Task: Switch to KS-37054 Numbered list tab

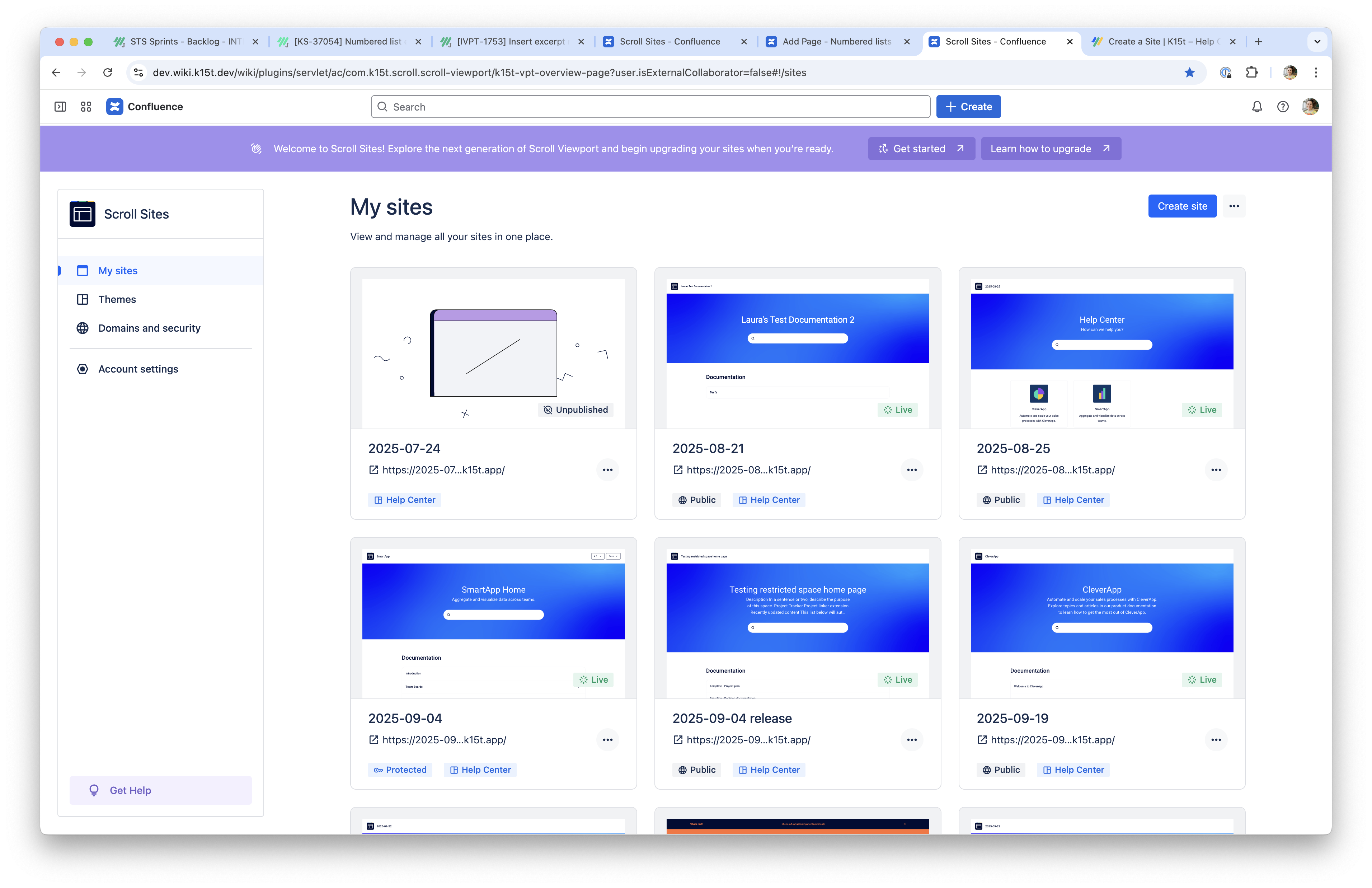Action: pos(349,42)
